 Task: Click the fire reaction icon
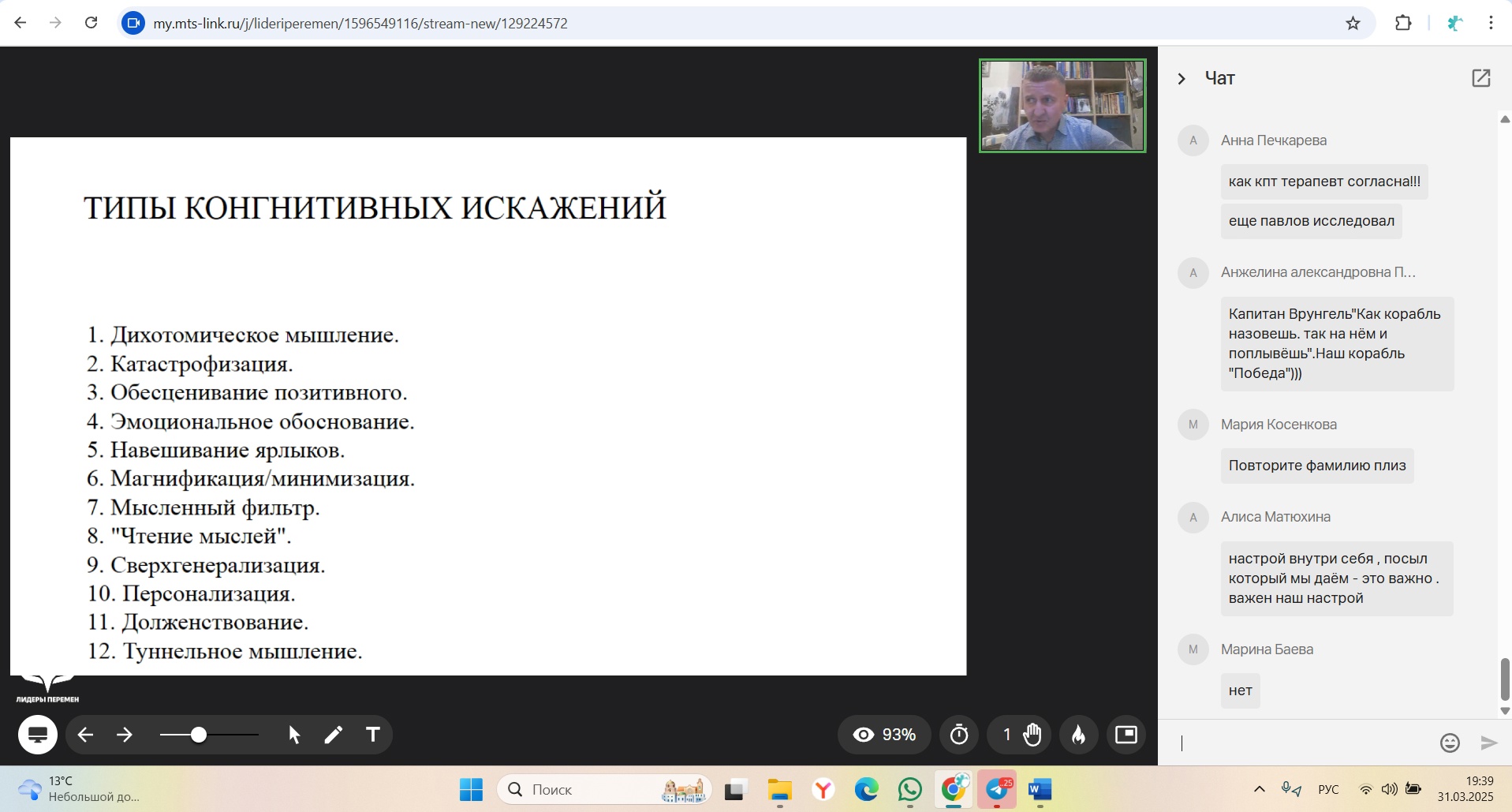[x=1078, y=735]
